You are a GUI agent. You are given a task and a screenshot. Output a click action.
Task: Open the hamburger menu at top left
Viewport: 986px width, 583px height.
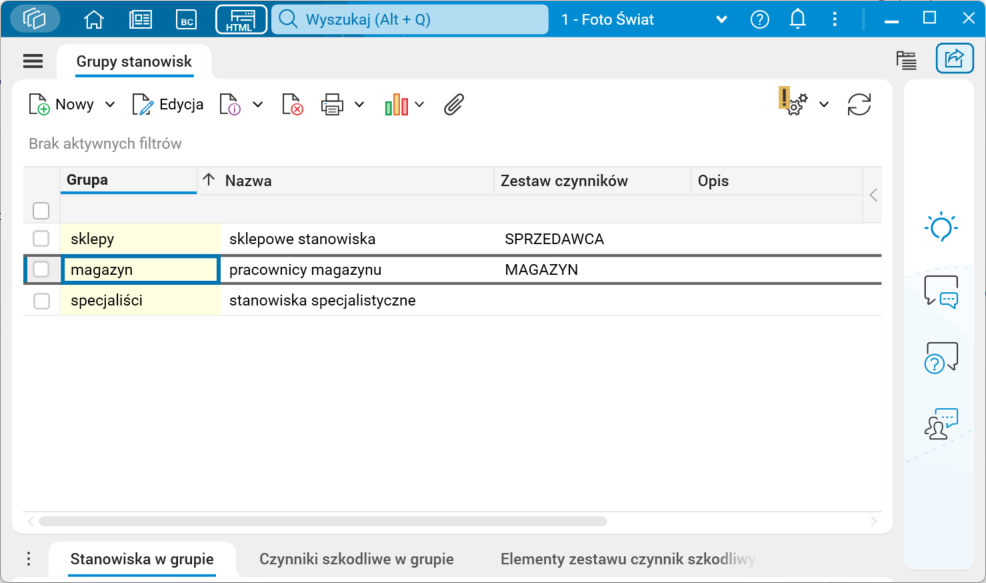33,60
